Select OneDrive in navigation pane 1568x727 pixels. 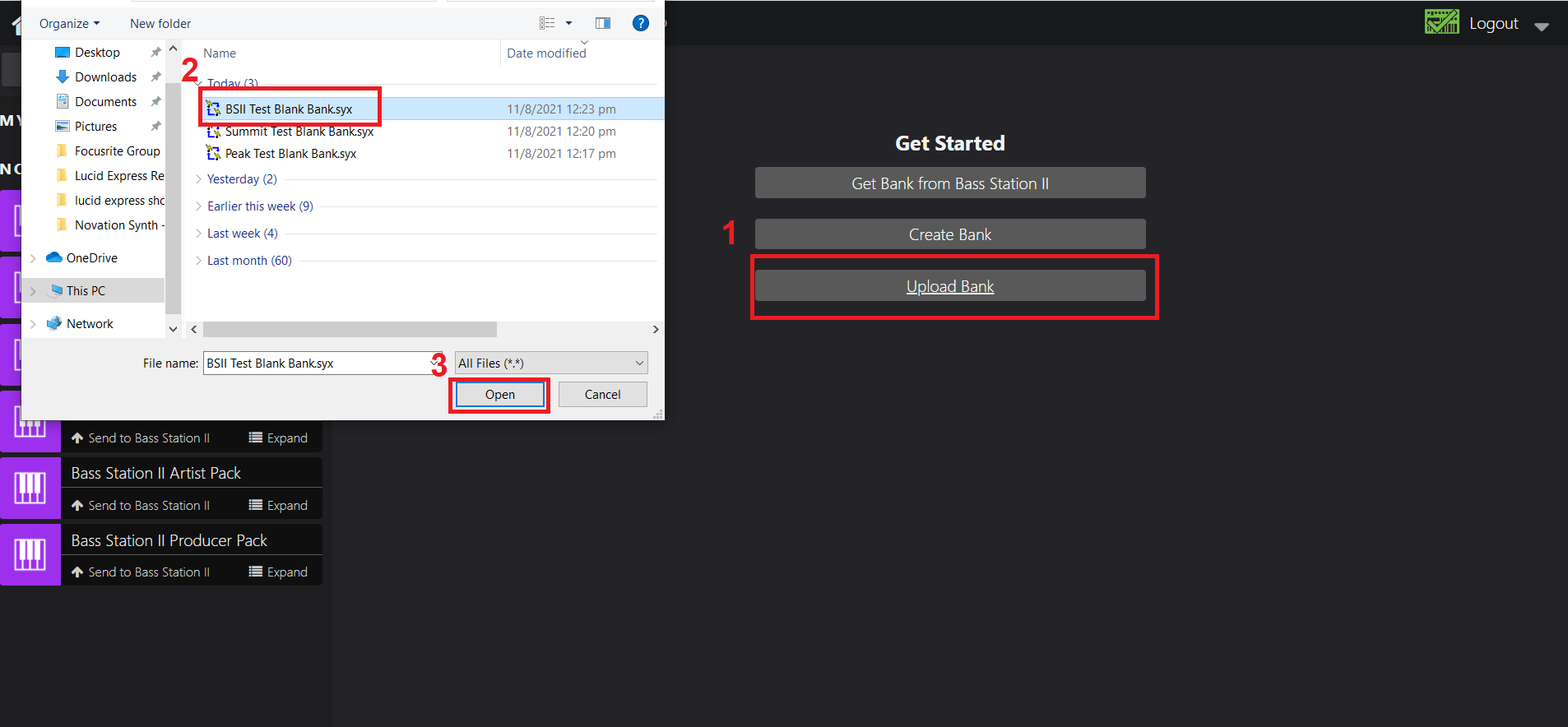91,257
